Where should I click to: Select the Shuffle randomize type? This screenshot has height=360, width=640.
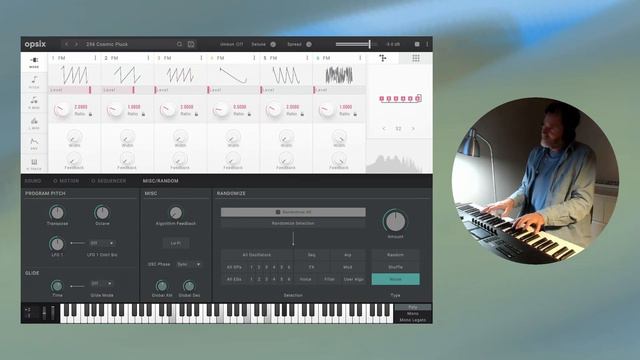tap(395, 267)
